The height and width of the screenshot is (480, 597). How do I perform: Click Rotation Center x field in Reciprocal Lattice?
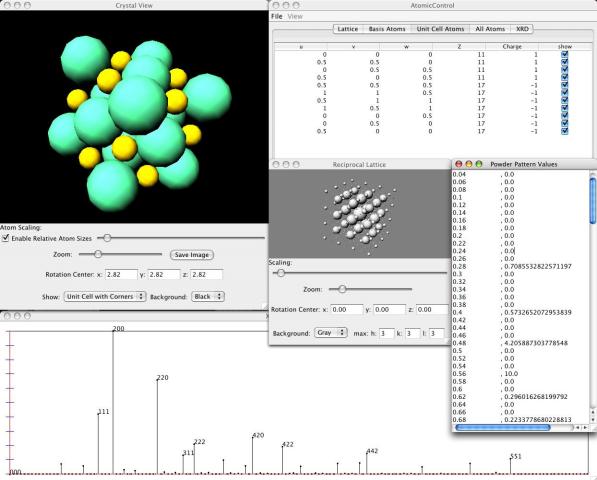click(x=346, y=309)
